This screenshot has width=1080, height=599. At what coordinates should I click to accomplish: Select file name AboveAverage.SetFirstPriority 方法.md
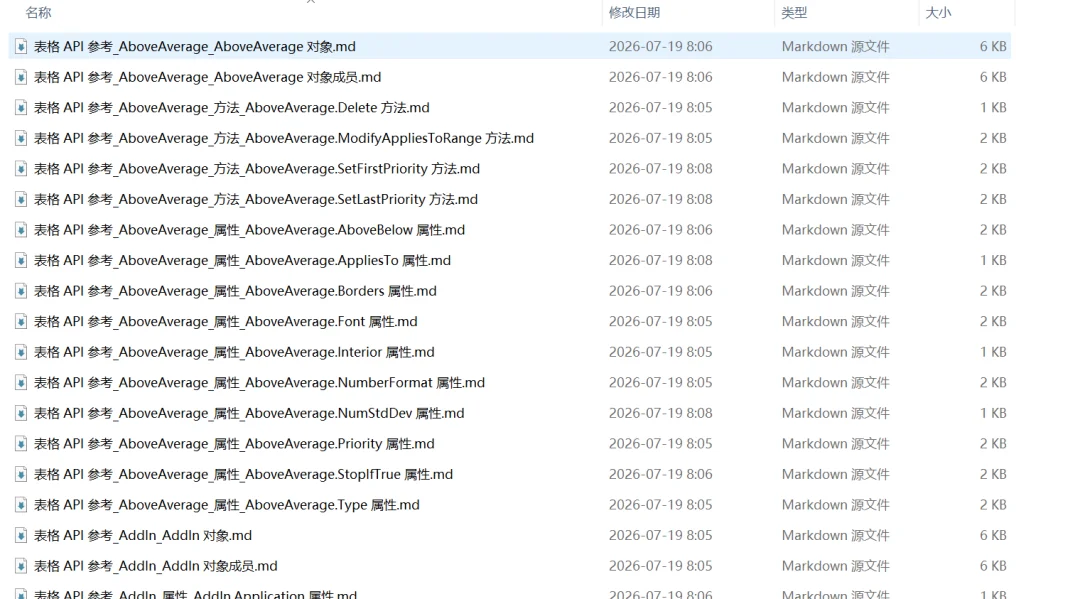click(257, 169)
